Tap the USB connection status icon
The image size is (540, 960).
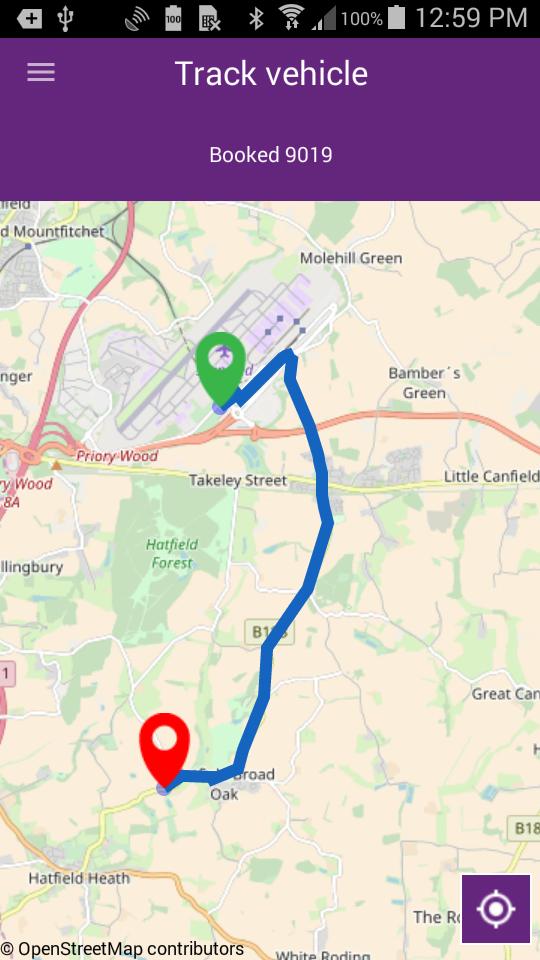click(x=65, y=18)
